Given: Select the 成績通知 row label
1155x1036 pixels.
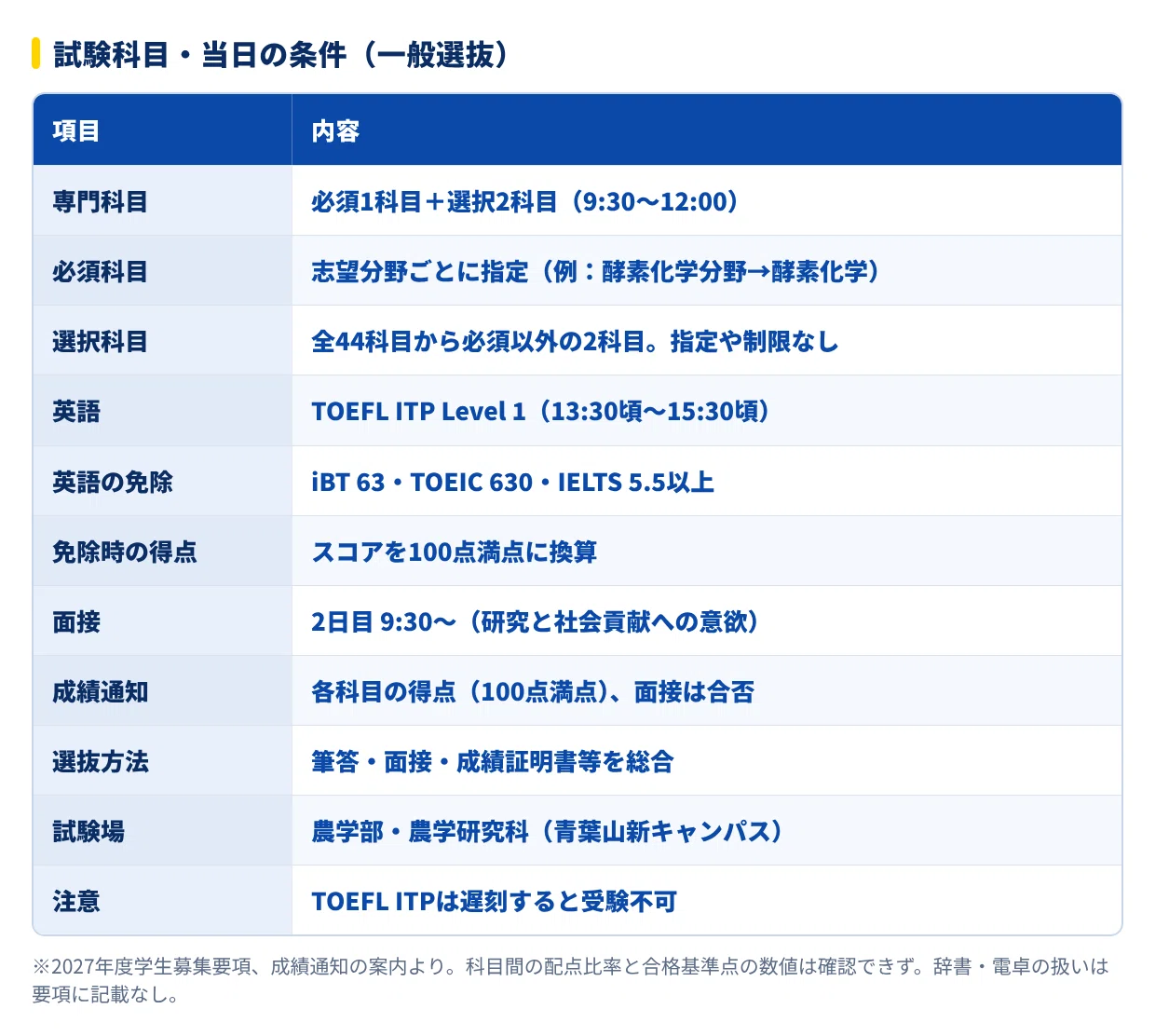Looking at the screenshot, I should pos(101,691).
